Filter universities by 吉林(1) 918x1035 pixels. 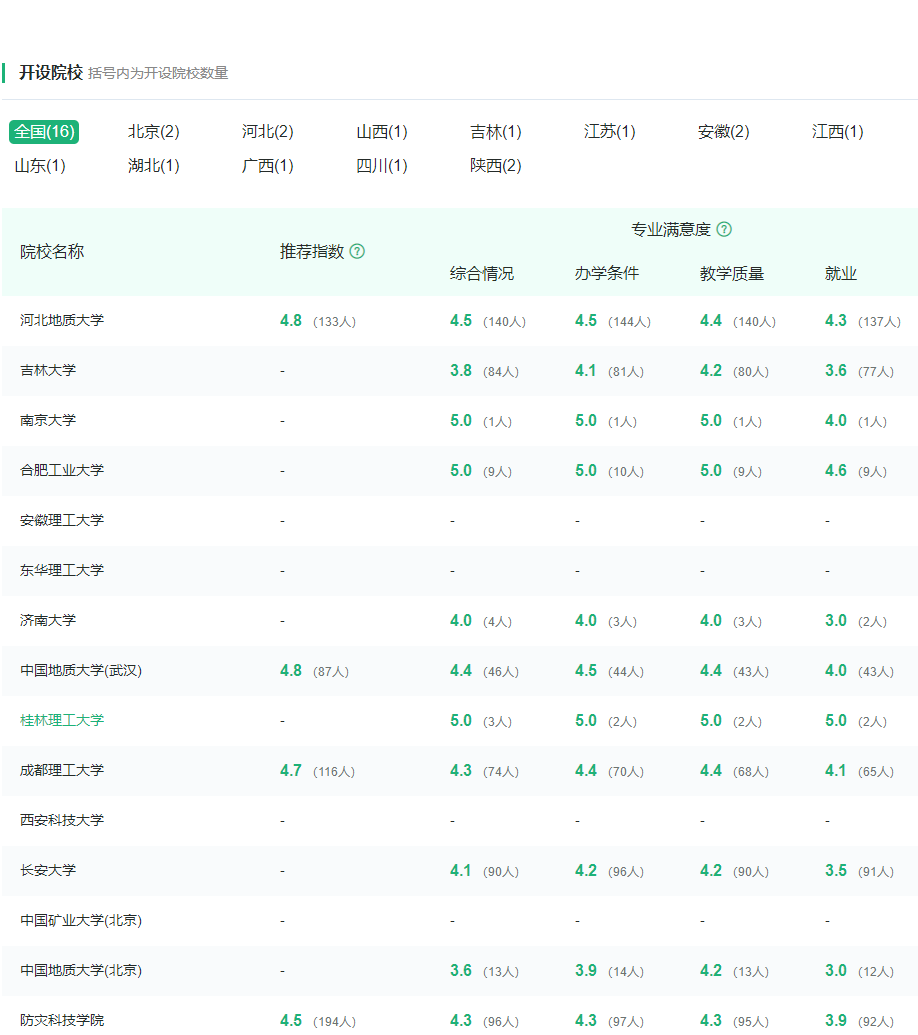coord(496,131)
